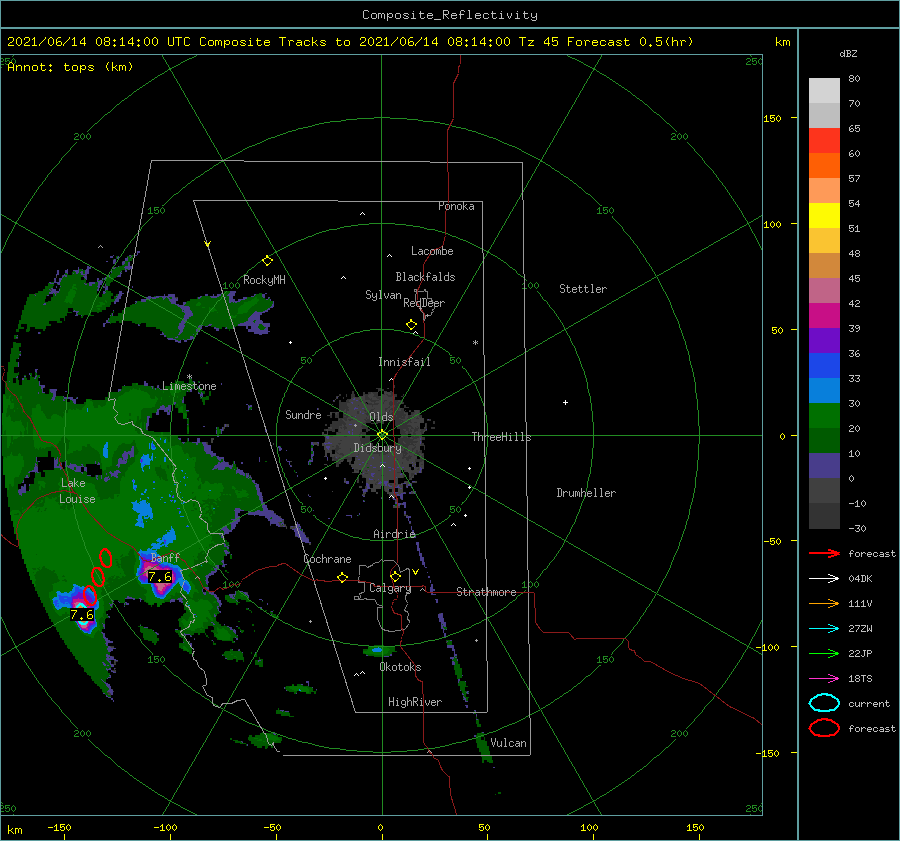The height and width of the screenshot is (841, 900).
Task: Click the white plus marker east of ThreeHills
Action: coord(565,402)
